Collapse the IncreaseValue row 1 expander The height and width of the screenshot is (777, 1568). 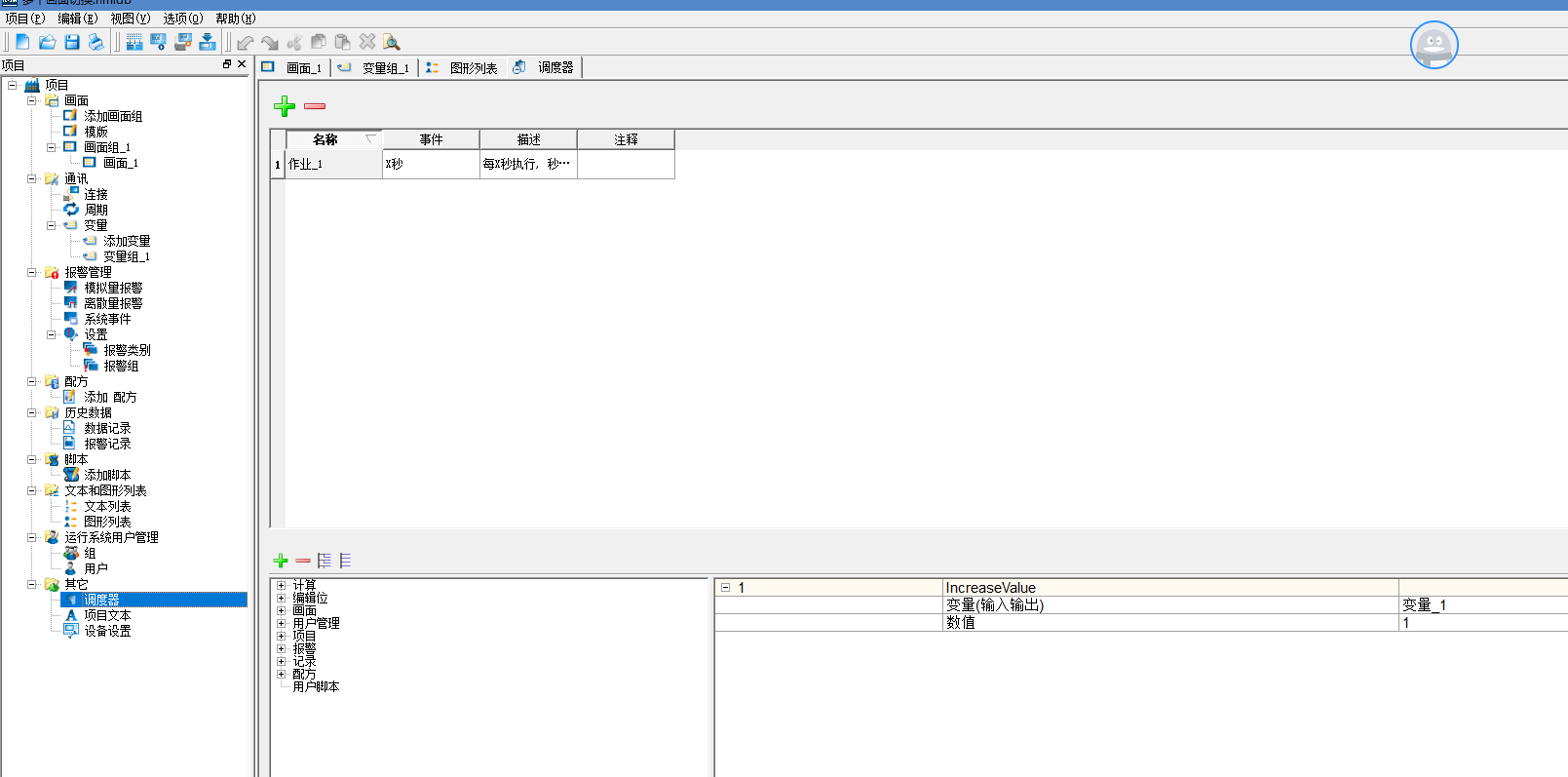tap(725, 588)
